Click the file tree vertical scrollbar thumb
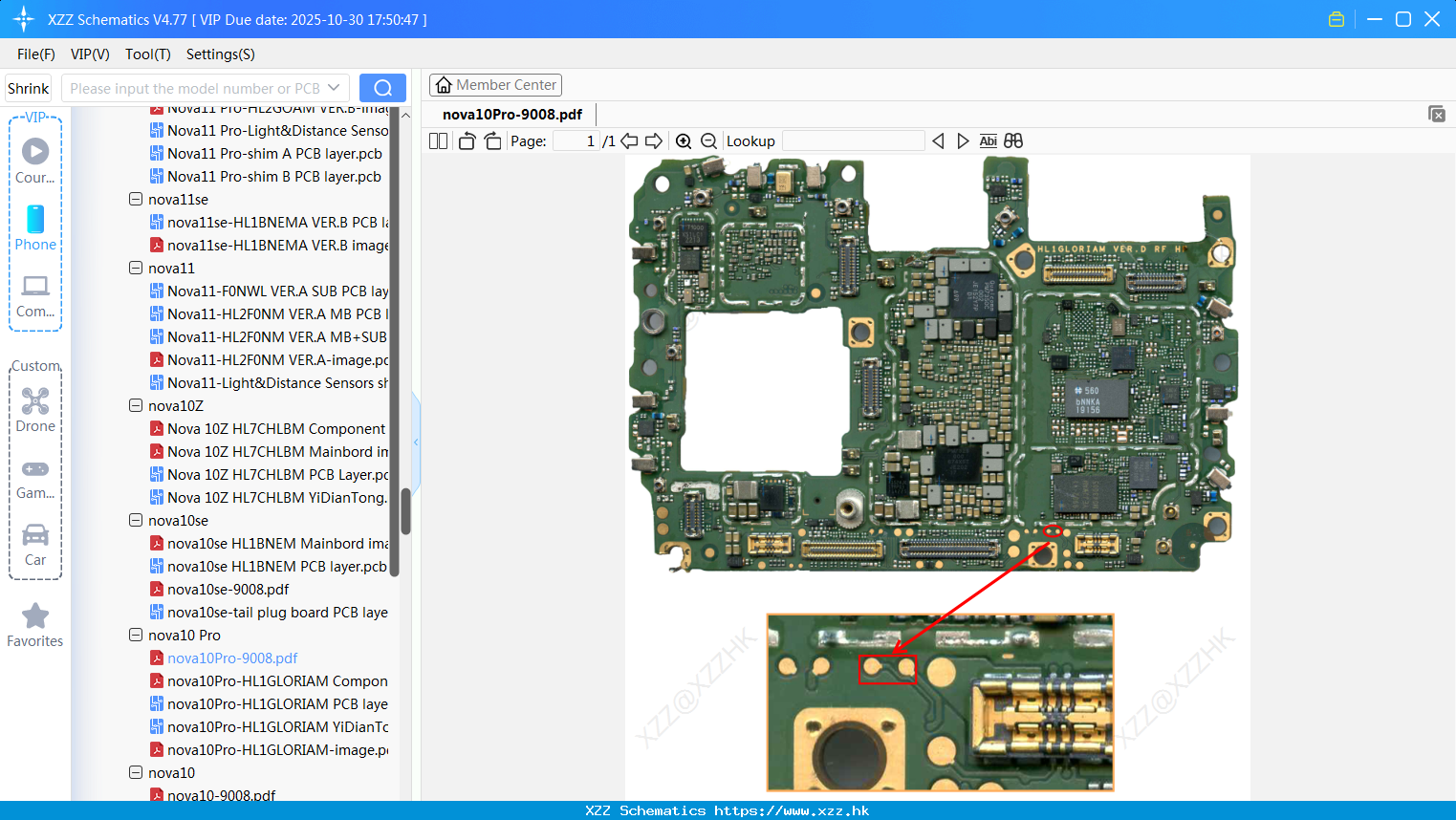1456x820 pixels. point(405,510)
